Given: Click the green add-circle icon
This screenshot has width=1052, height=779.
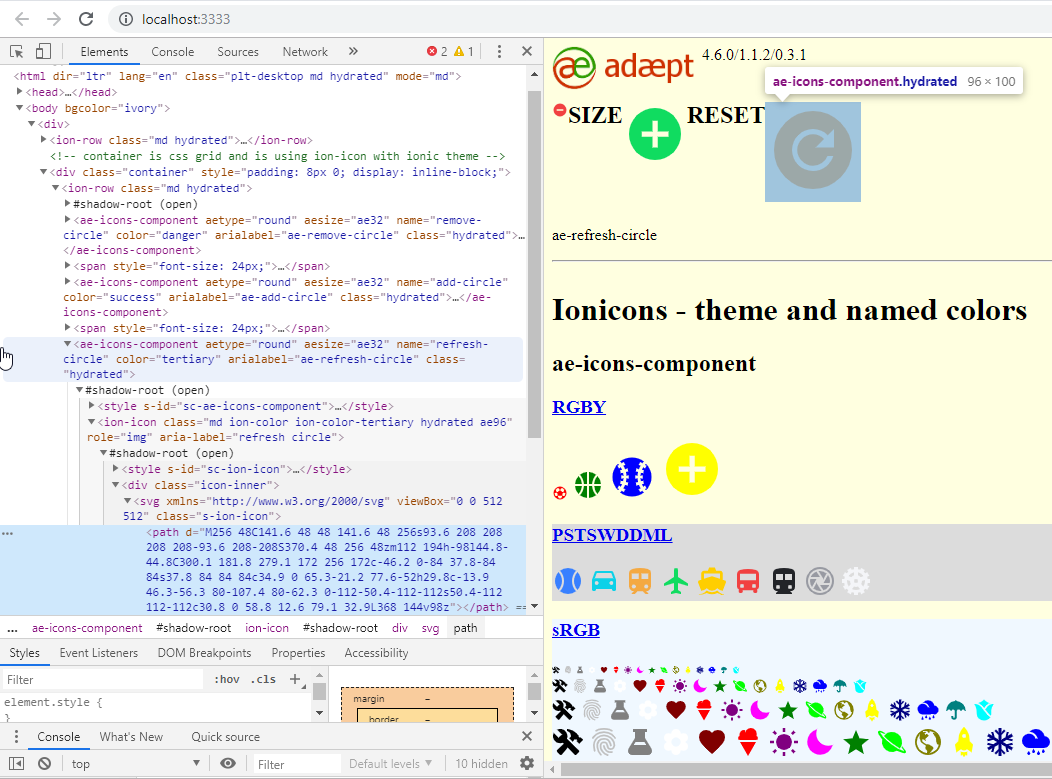Looking at the screenshot, I should pos(655,134).
